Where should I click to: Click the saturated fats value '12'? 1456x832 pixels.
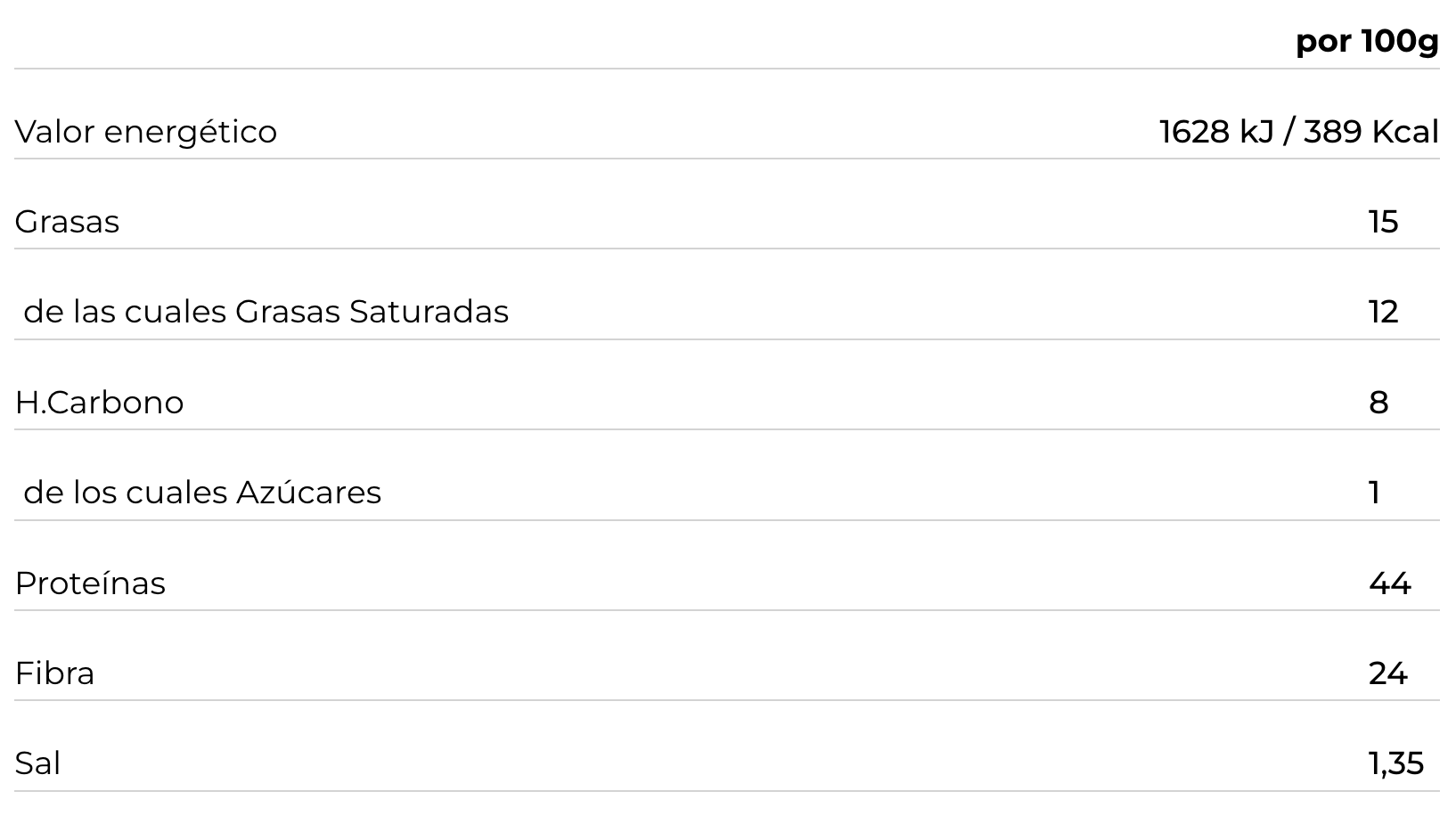(x=1383, y=312)
